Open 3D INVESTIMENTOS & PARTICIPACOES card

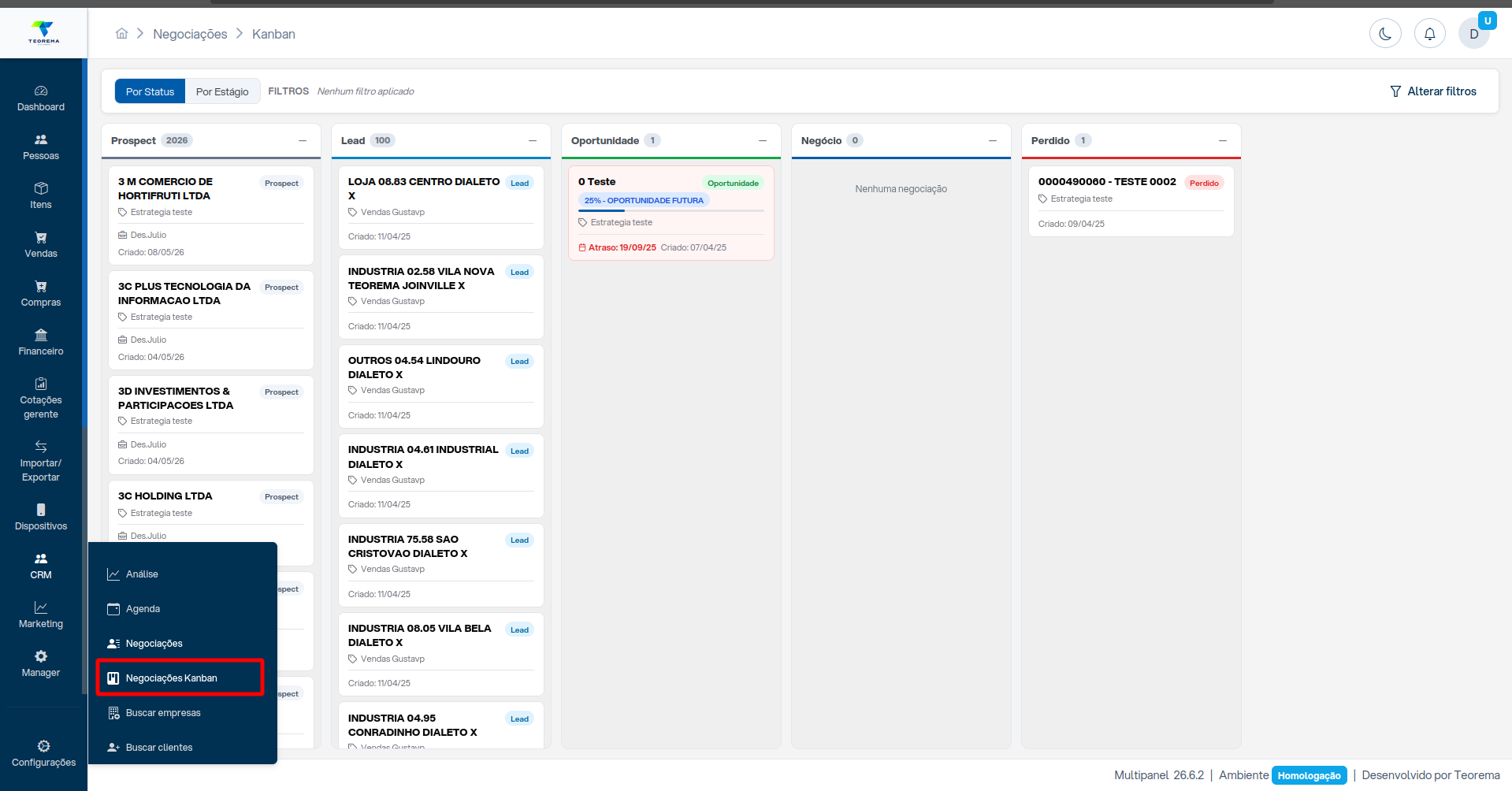[211, 425]
